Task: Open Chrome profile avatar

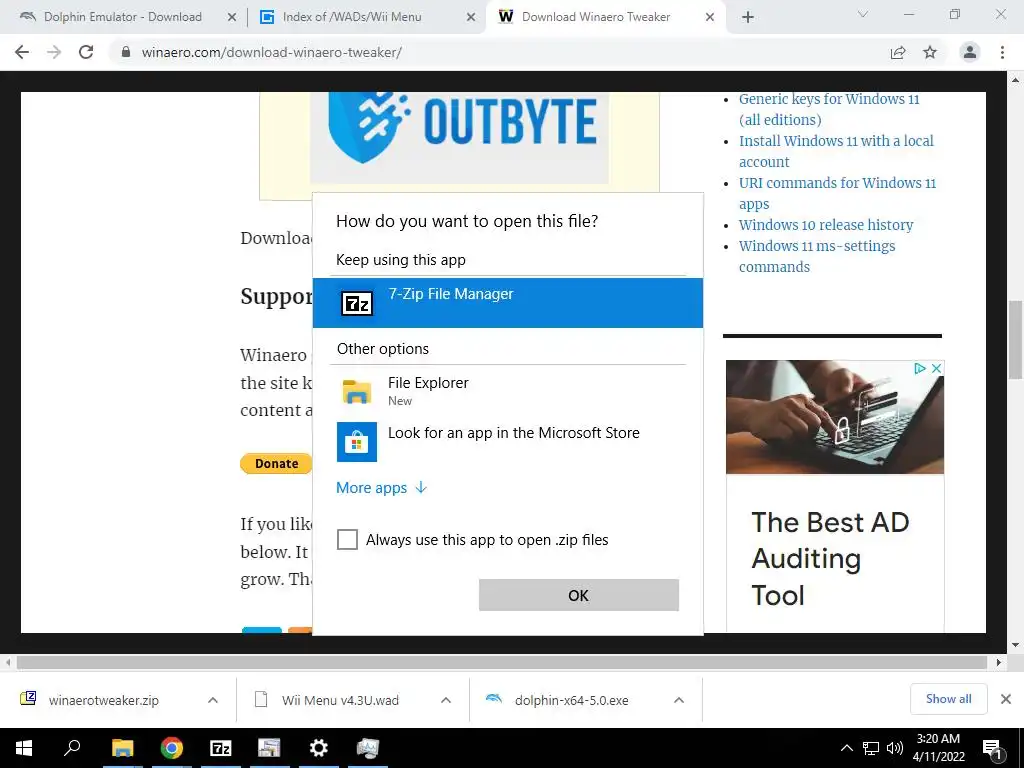Action: 970,52
